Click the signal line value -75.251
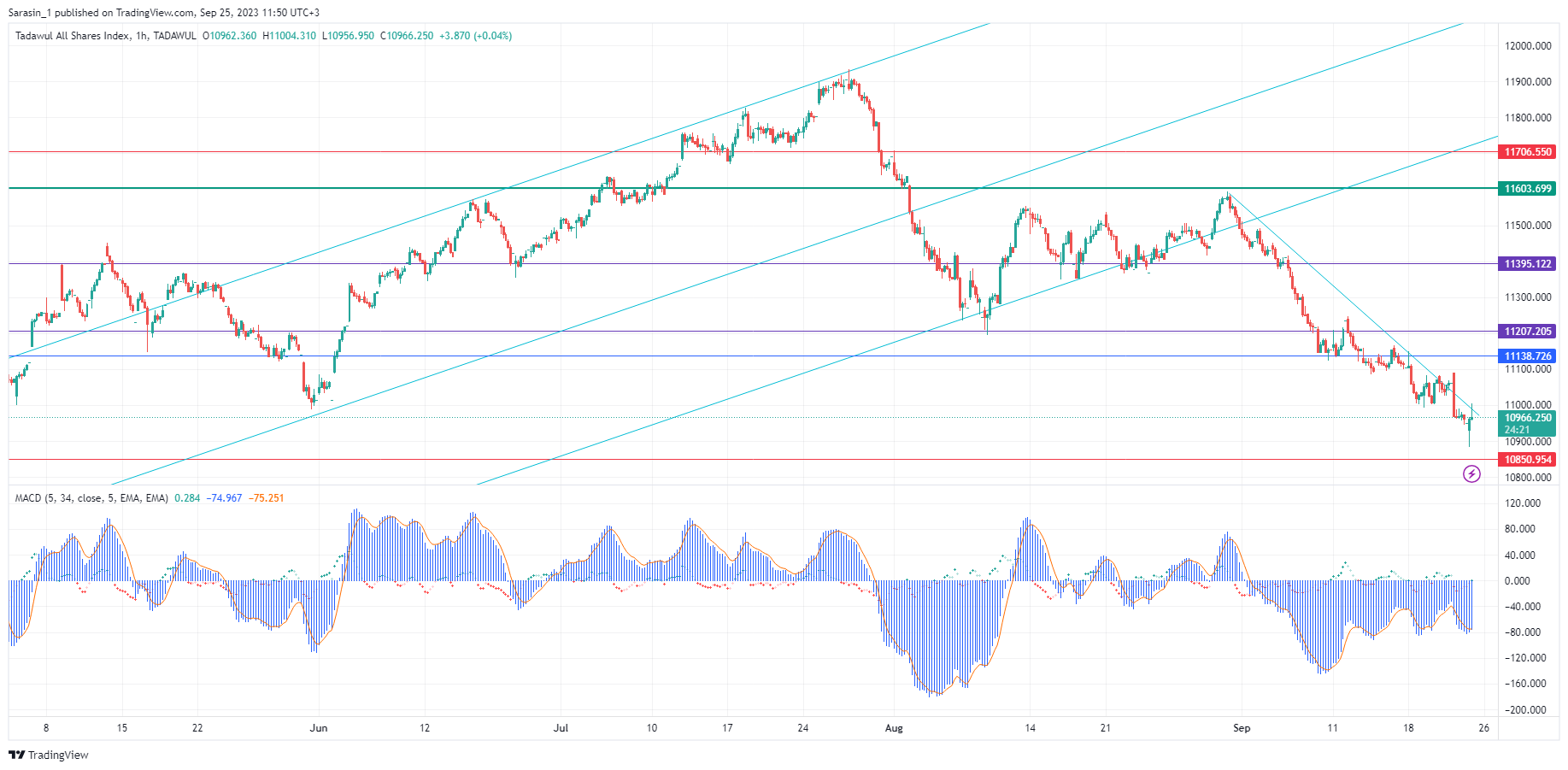Screen dimensions: 1568x770 click(x=267, y=498)
